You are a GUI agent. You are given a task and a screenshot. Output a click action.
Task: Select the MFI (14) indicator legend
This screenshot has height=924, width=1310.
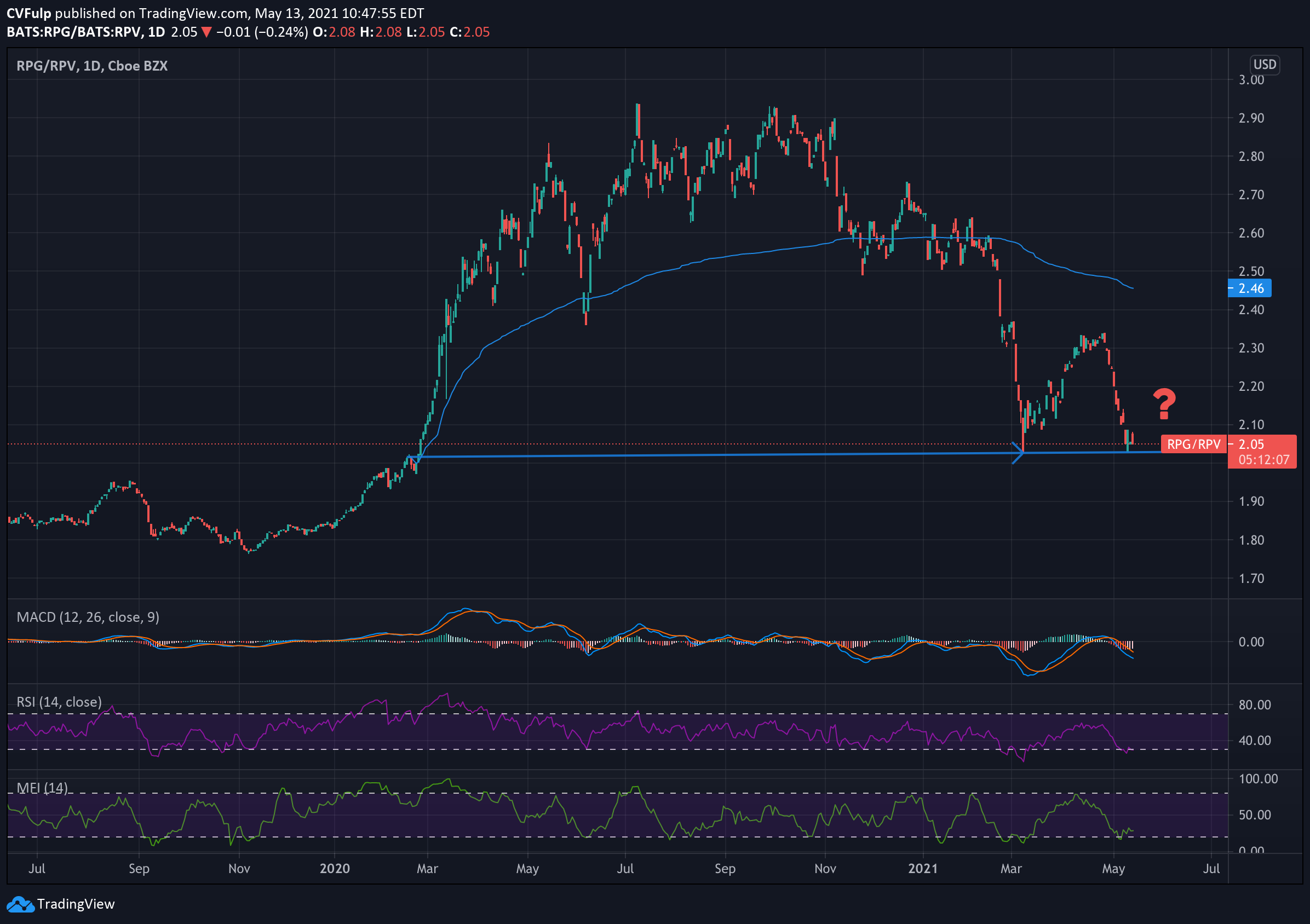(x=42, y=788)
